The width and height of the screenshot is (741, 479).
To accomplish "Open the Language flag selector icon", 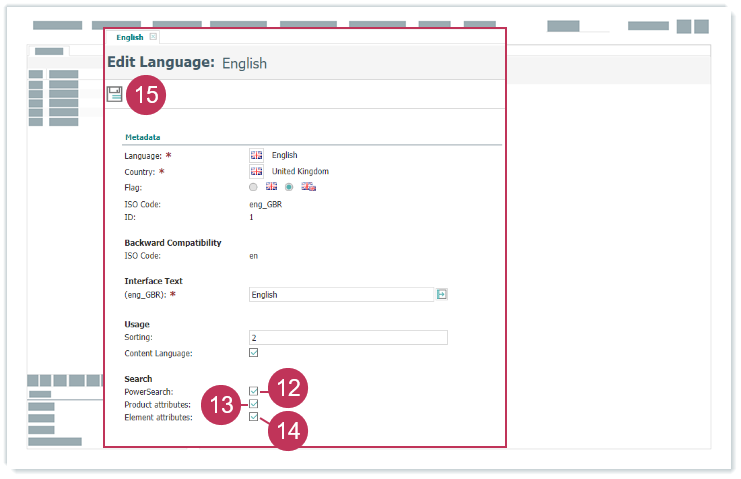I will [256, 155].
